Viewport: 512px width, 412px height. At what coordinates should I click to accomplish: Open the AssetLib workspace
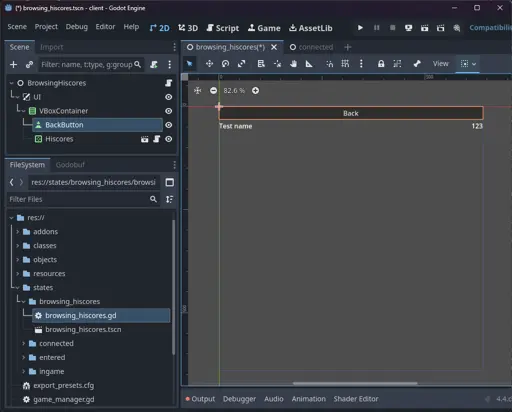[310, 28]
